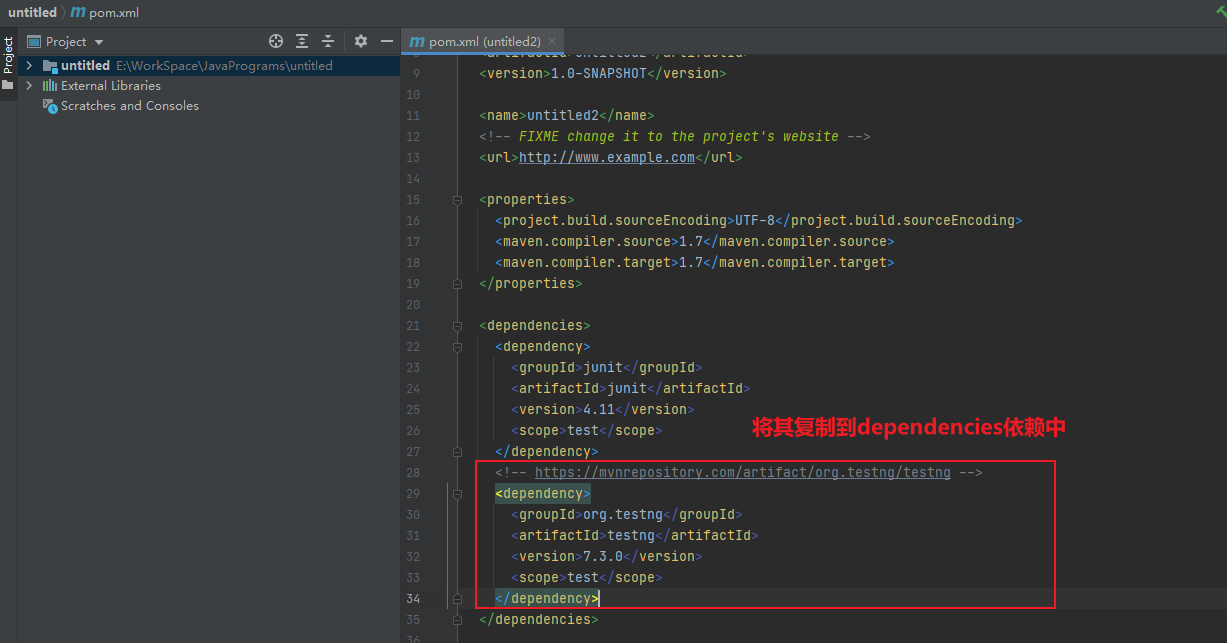Click the untitled module folder icon
This screenshot has width=1227, height=643.
[50, 65]
